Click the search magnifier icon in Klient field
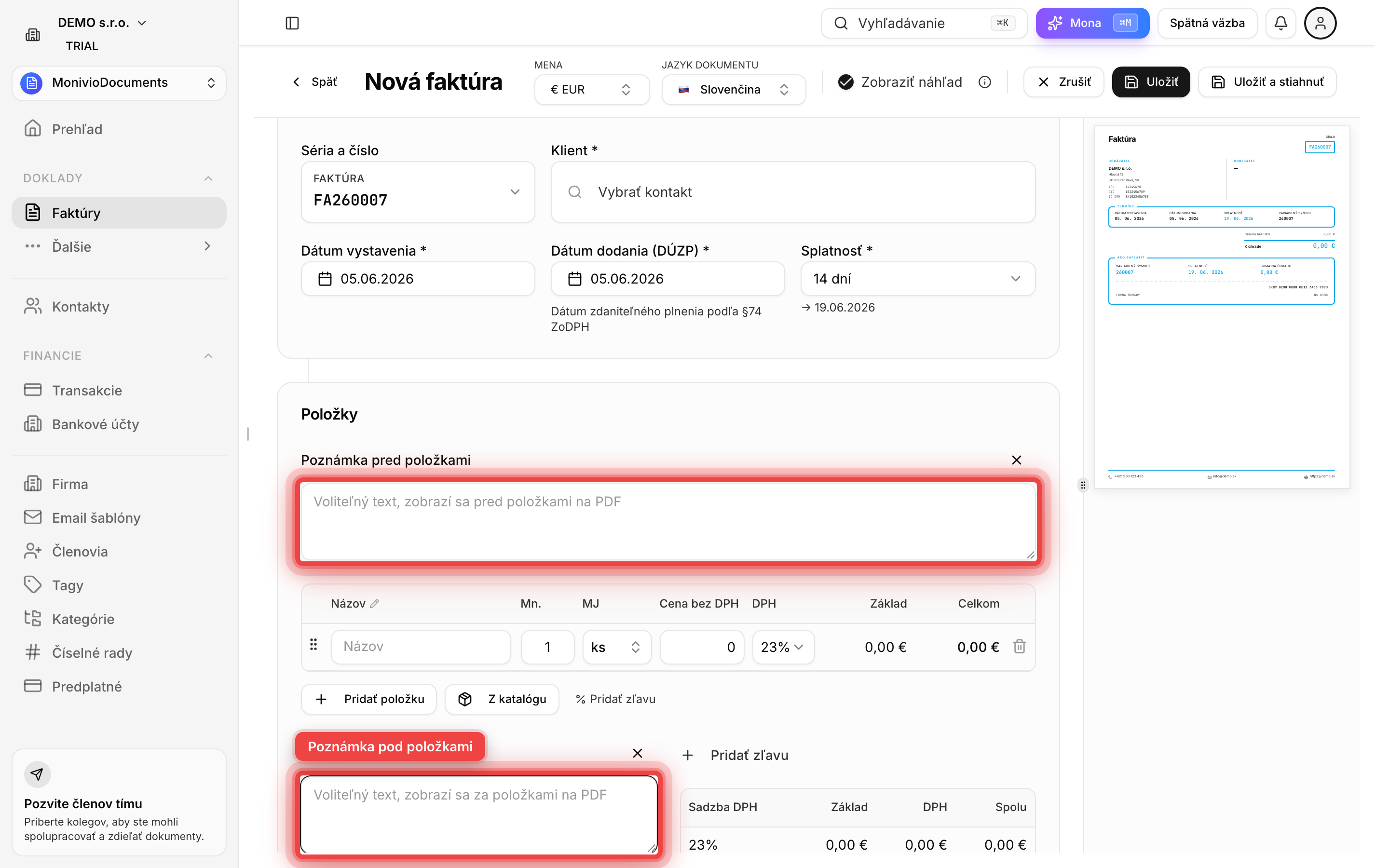 tap(574, 192)
